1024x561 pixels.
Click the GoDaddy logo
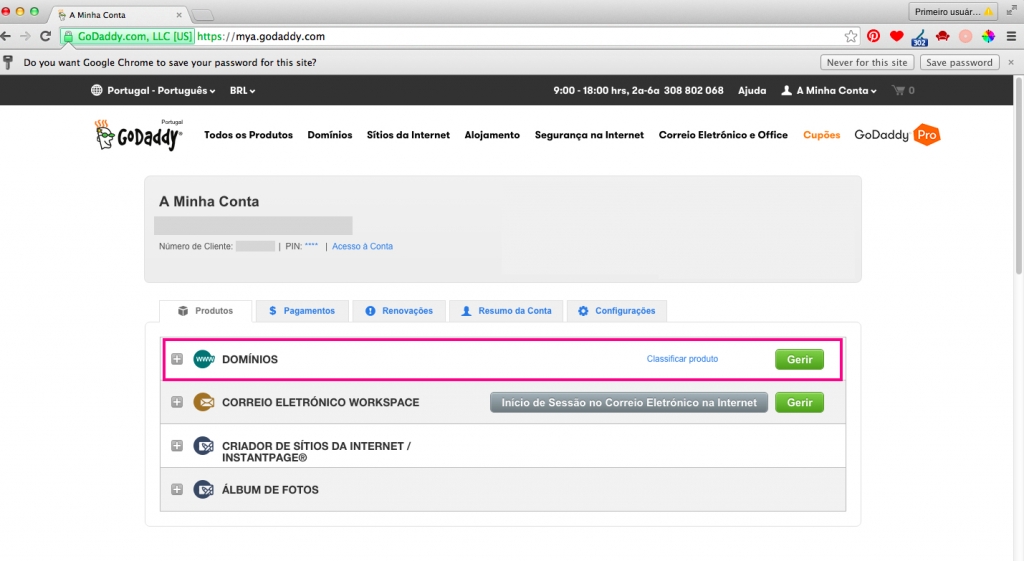coord(138,135)
